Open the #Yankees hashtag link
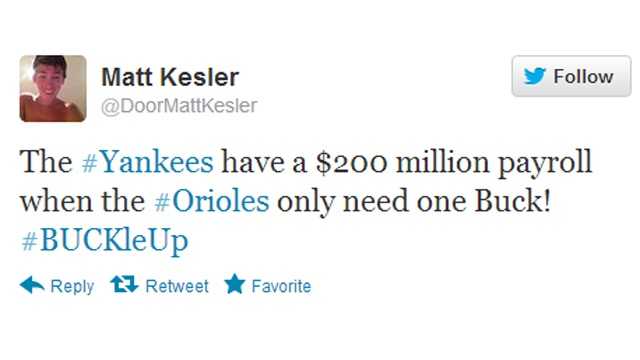The height and width of the screenshot is (360, 640). pyautogui.click(x=147, y=162)
